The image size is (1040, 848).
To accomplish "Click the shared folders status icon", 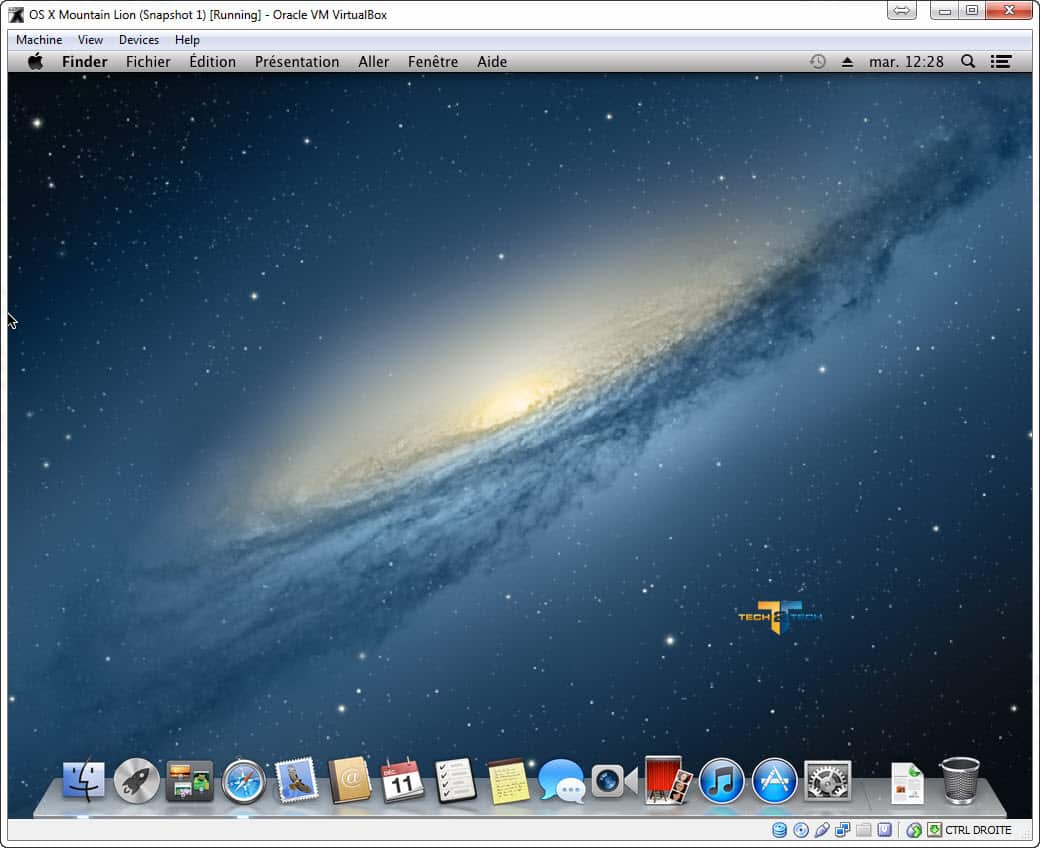I will point(864,829).
